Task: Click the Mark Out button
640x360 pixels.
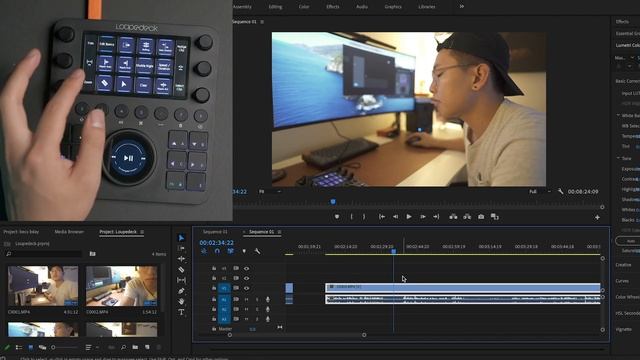Action: (364, 217)
